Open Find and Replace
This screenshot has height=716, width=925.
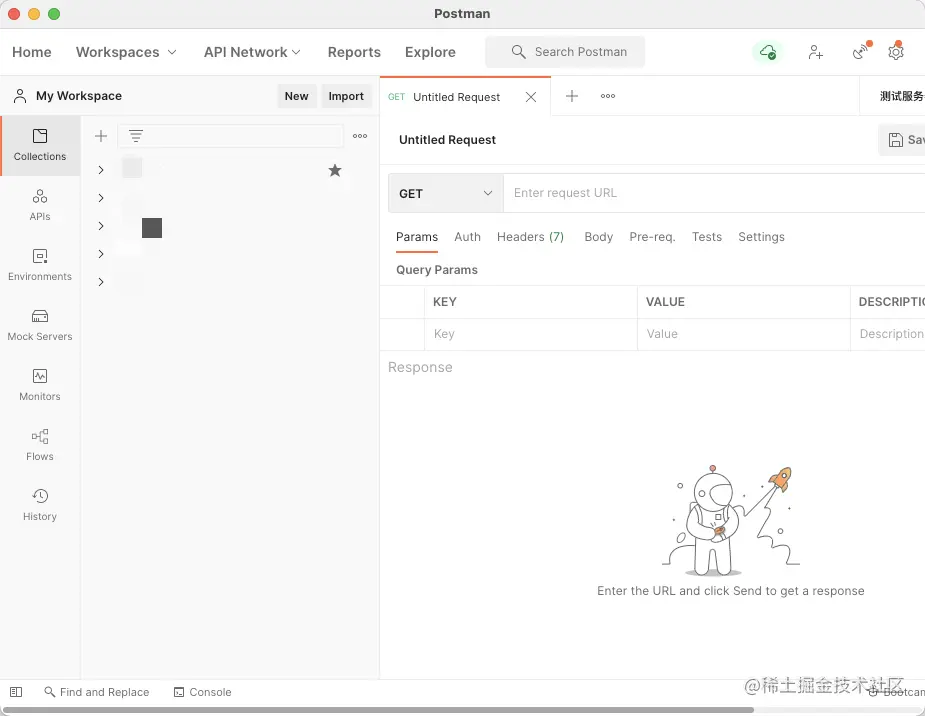coord(97,692)
